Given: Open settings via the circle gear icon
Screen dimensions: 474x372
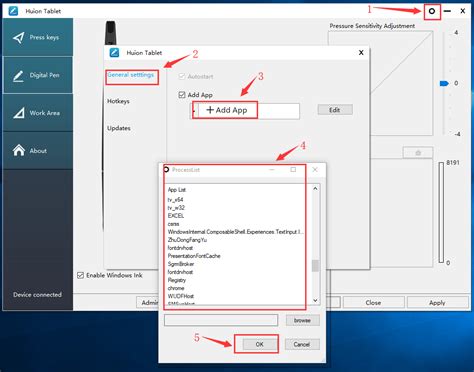Looking at the screenshot, I should coord(432,11).
